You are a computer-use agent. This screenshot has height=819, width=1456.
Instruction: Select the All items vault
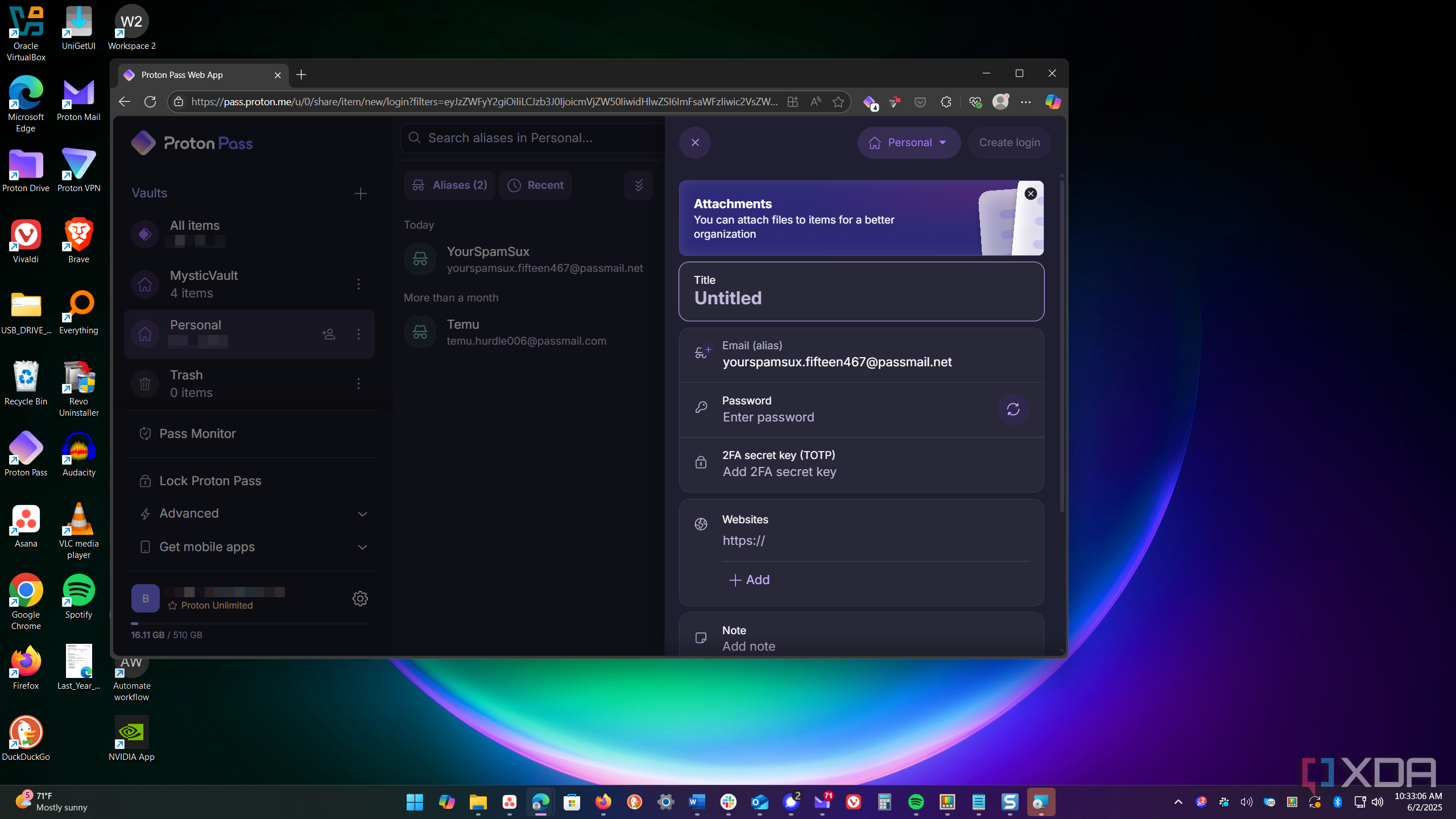point(249,233)
